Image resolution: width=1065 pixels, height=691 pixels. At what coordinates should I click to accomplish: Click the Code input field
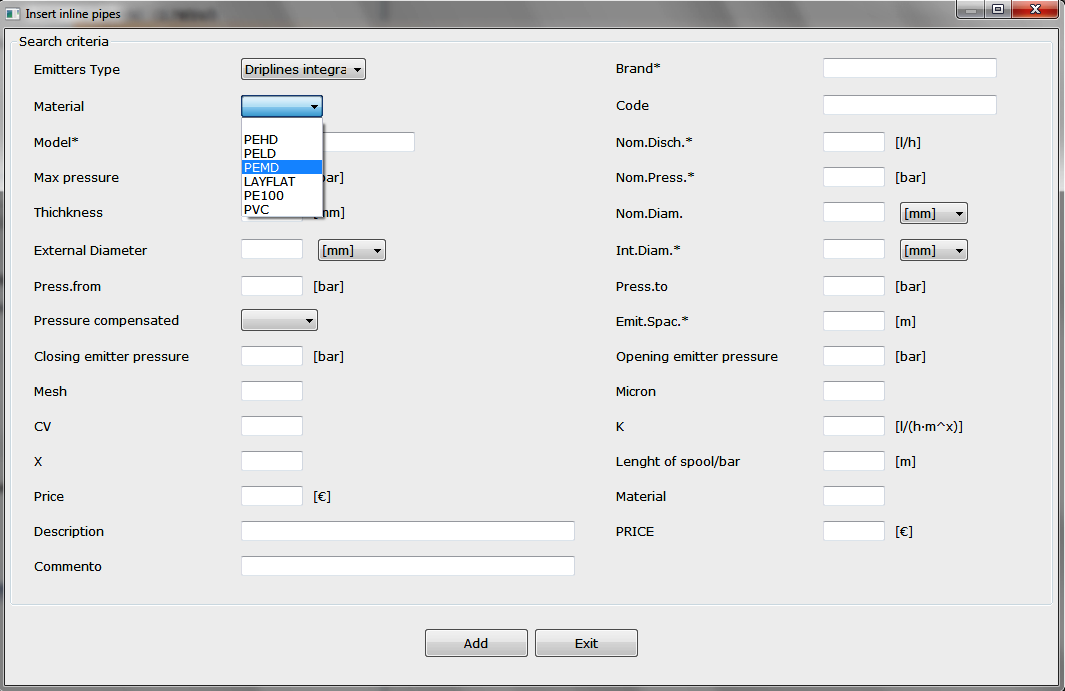tap(909, 105)
